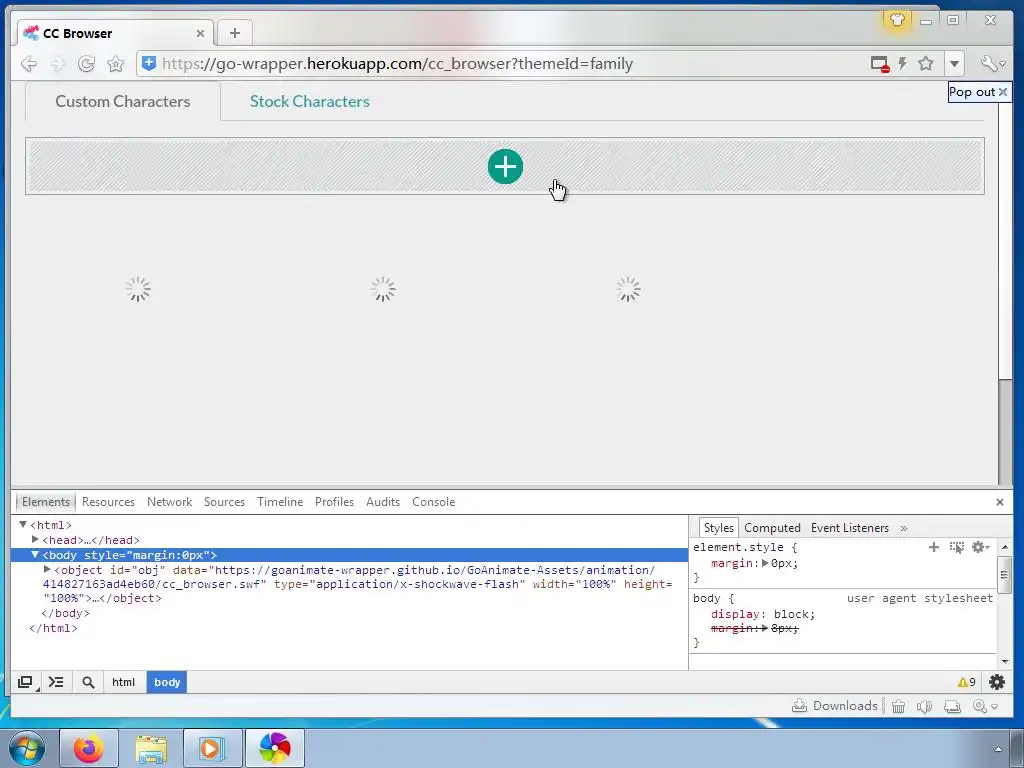Click the cc_browser.swf data URL text
This screenshot has height=768, width=1024.
pyautogui.click(x=349, y=577)
